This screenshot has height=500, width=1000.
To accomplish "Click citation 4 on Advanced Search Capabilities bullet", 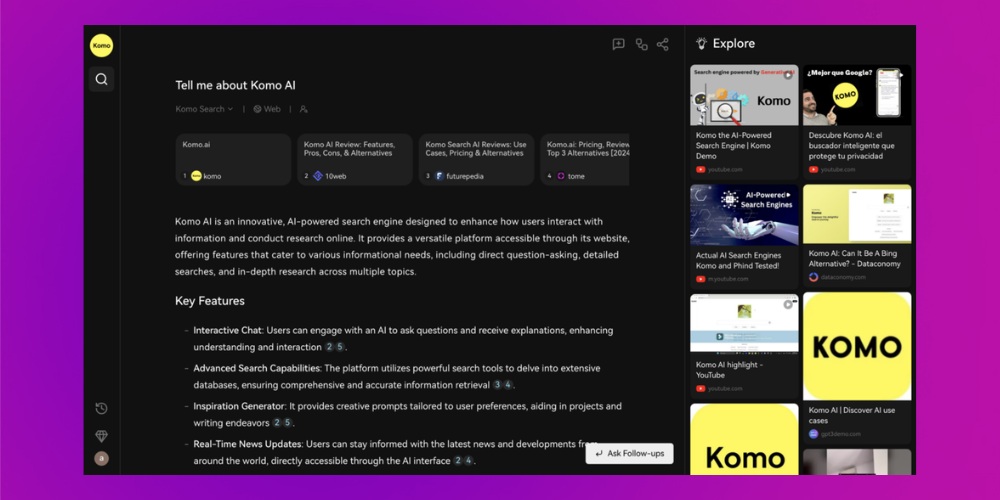I will [x=508, y=385].
